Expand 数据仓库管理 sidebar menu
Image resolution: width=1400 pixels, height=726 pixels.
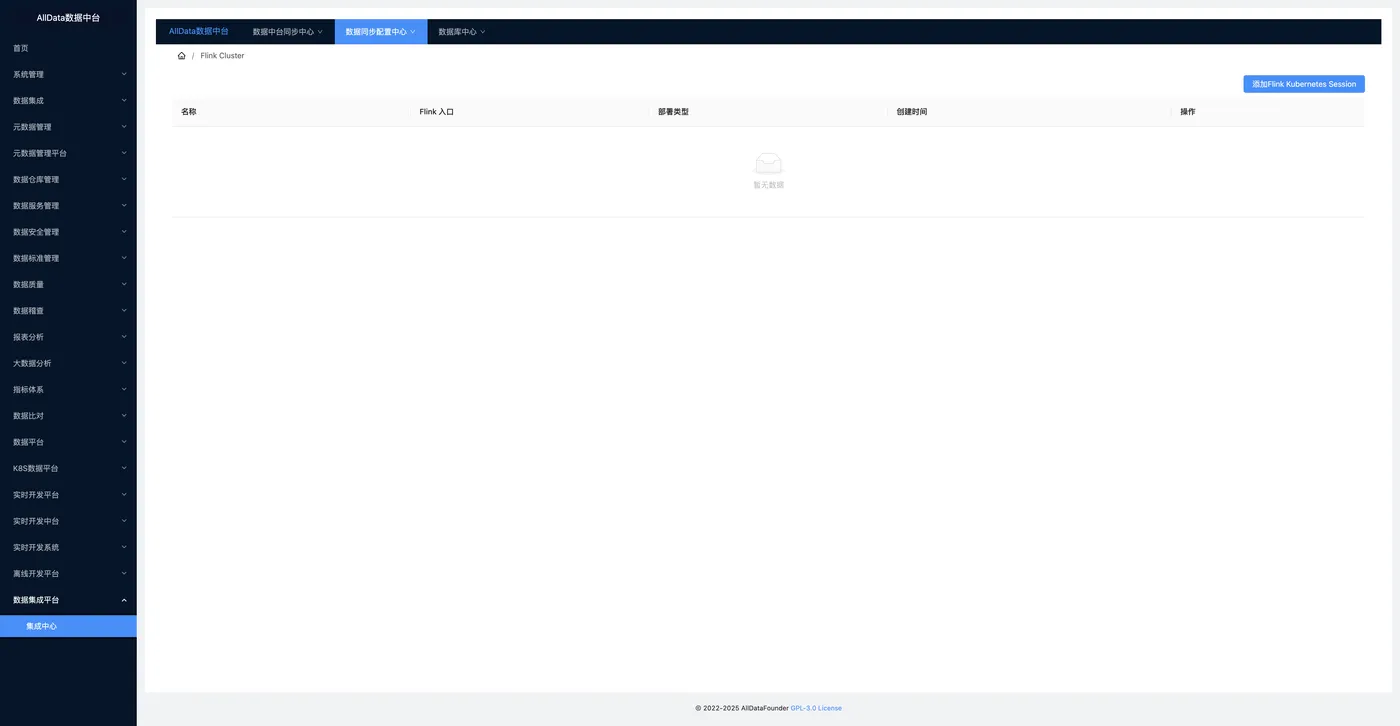pos(68,179)
